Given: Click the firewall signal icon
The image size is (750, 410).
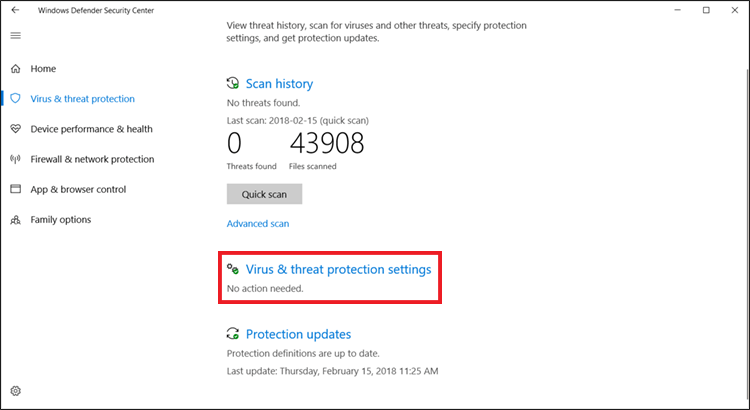Looking at the screenshot, I should [15, 159].
